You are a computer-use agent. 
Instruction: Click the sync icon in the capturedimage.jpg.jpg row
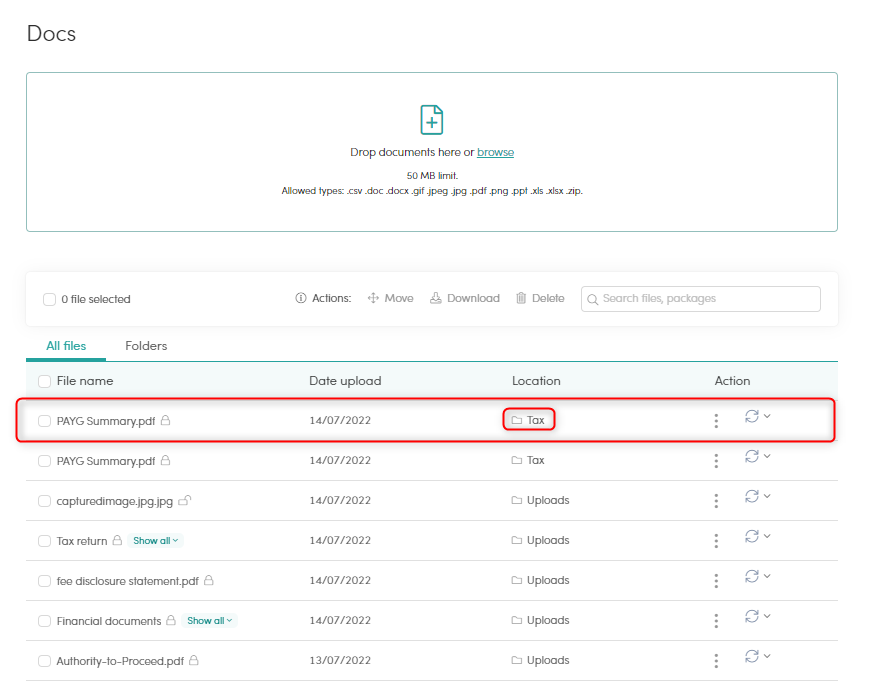pyautogui.click(x=752, y=496)
